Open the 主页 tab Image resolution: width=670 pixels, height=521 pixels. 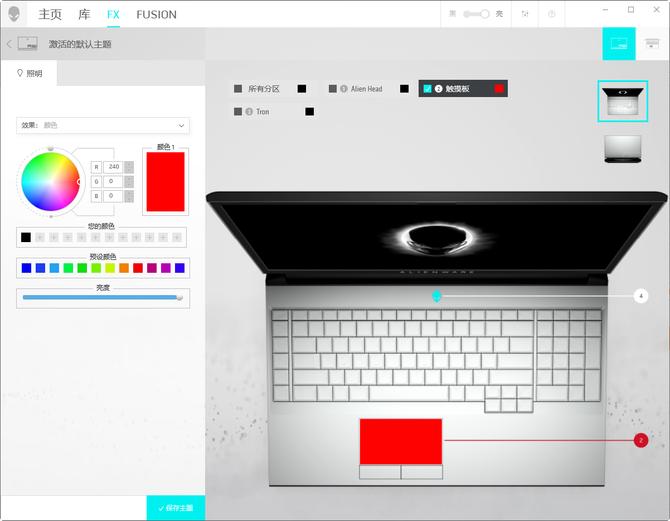coord(50,15)
